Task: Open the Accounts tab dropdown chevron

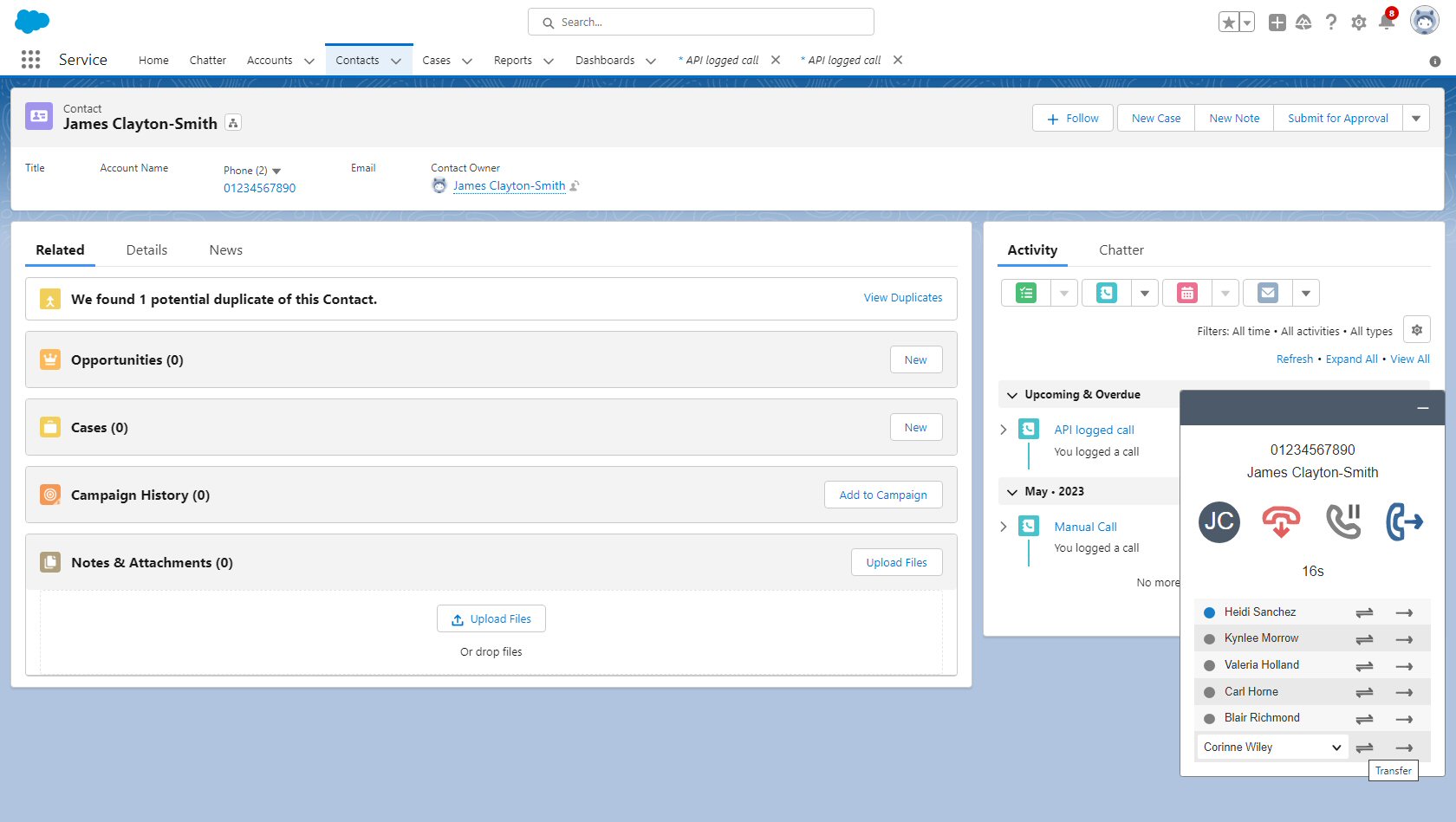Action: 309,61
